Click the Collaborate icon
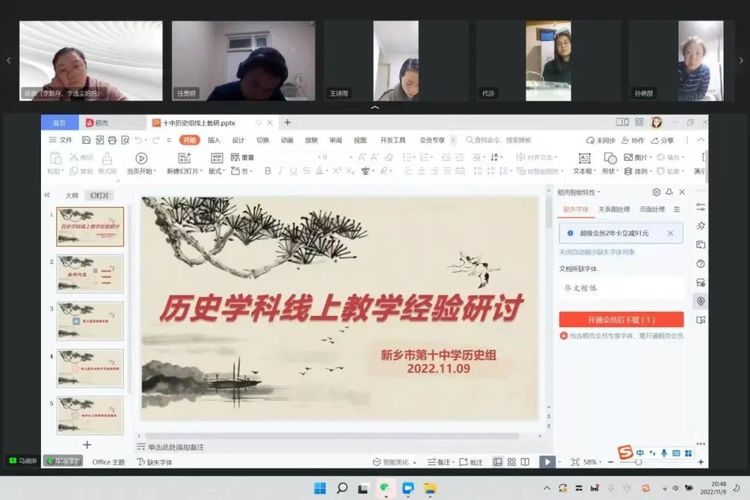 pos(625,140)
